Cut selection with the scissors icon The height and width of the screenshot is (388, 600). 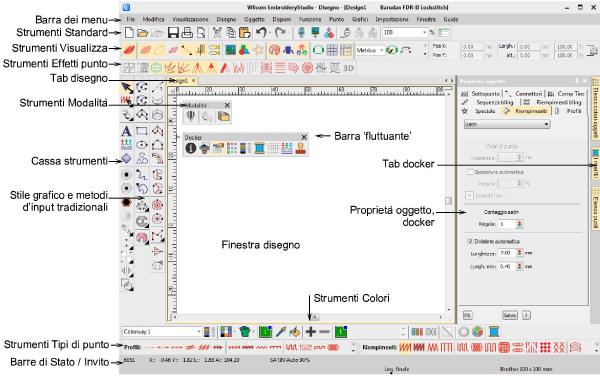[x=217, y=33]
